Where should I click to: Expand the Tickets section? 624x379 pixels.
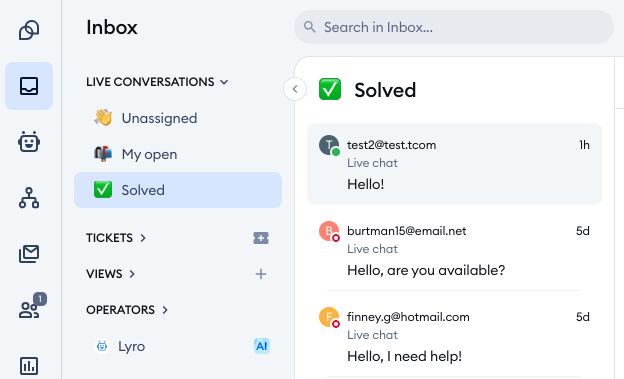tap(116, 238)
